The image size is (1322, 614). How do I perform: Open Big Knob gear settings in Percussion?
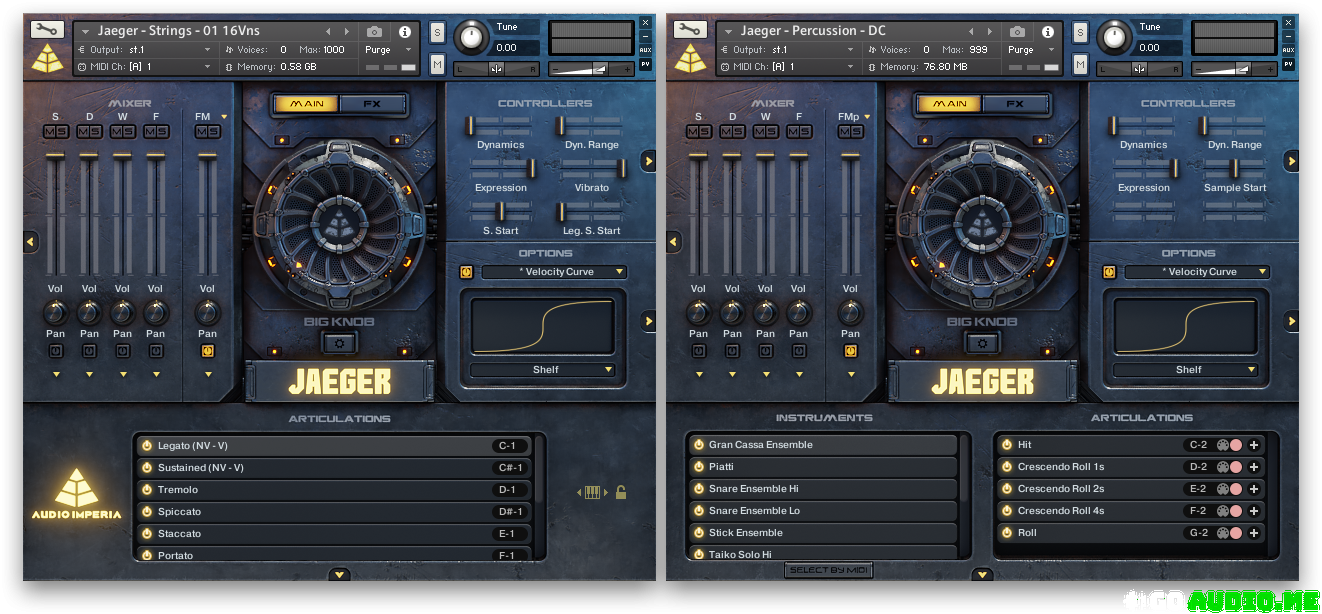(x=982, y=343)
